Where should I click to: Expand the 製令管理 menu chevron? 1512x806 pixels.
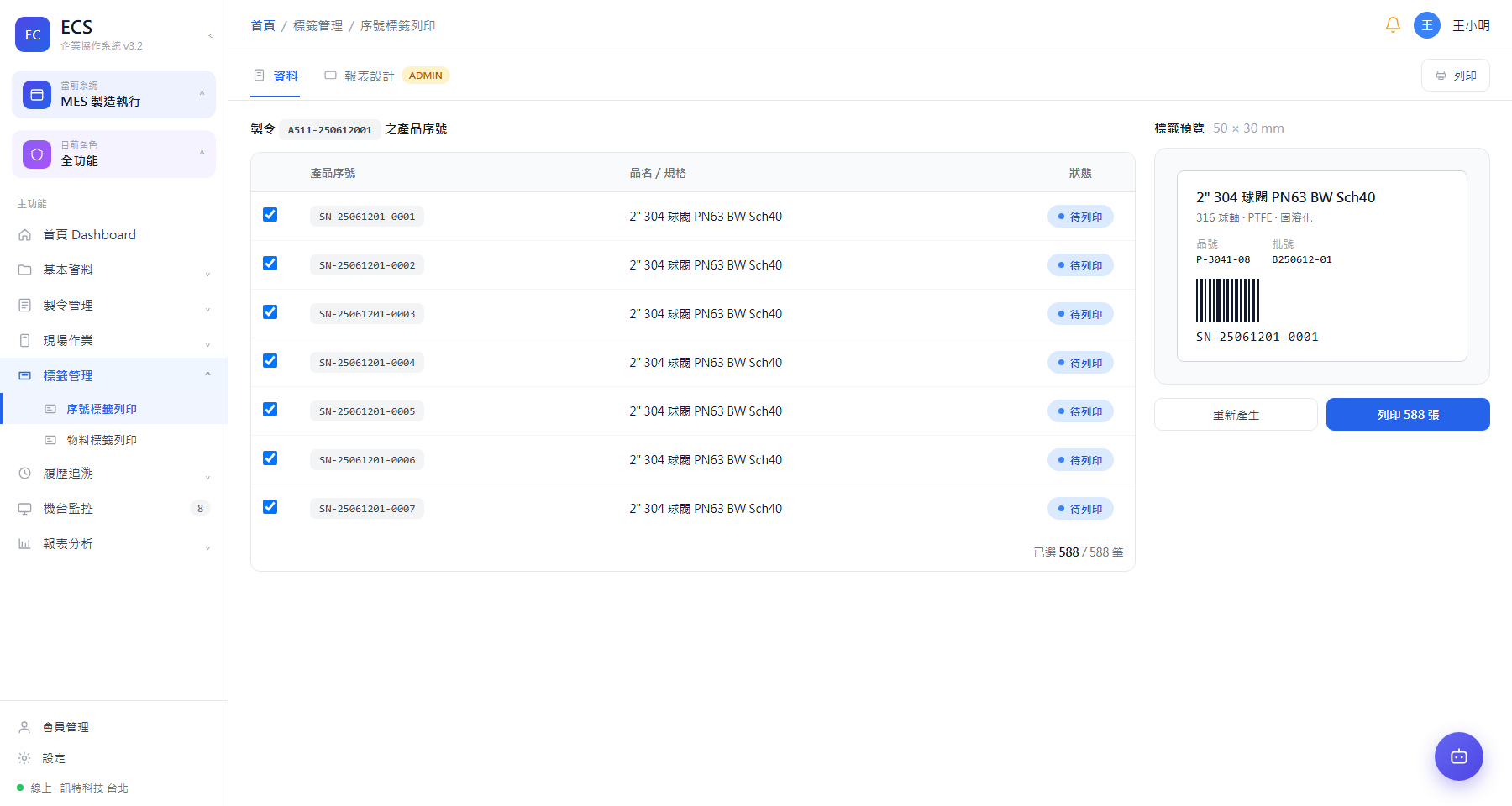[x=207, y=309]
